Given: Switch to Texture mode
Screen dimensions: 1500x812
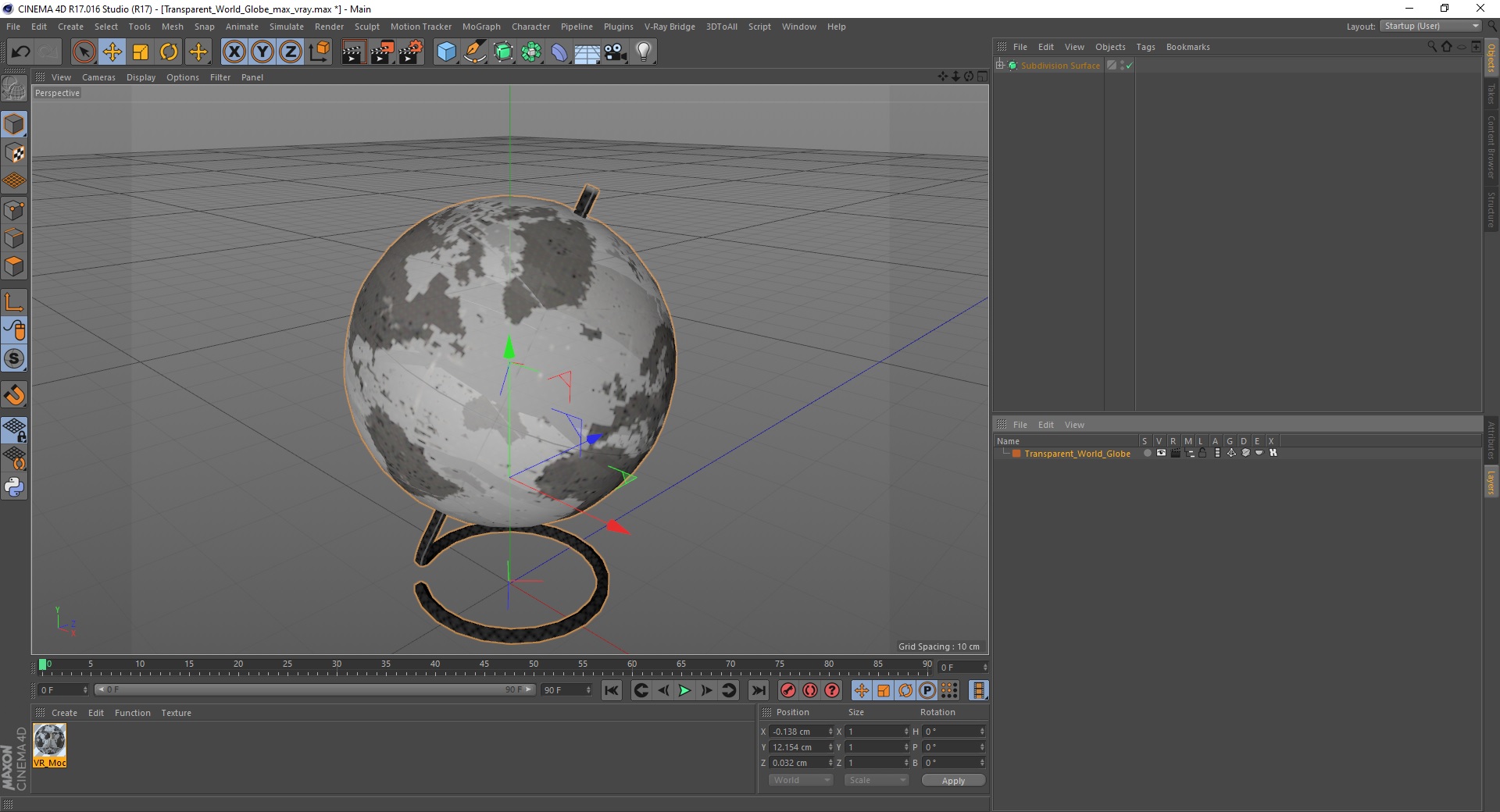Looking at the screenshot, I should click(x=14, y=153).
